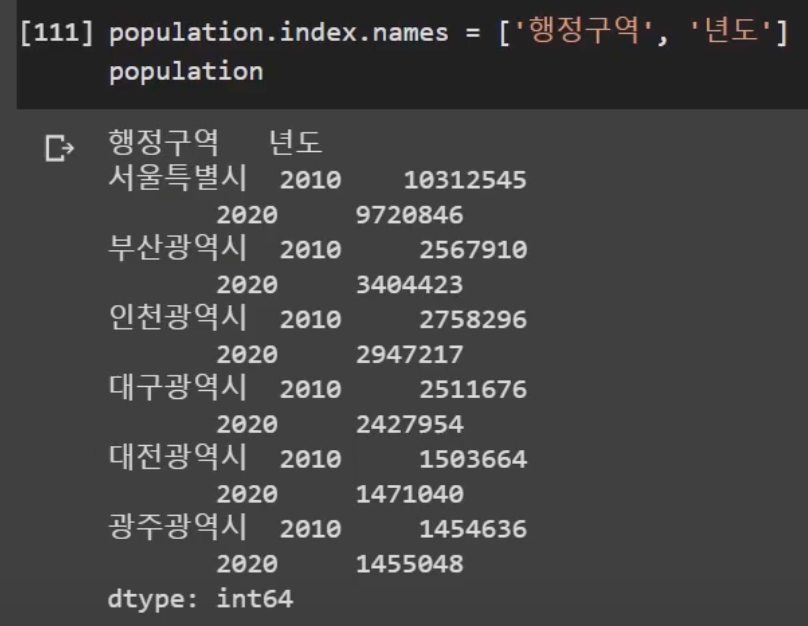Viewport: 808px width, 626px height.
Task: Select the row label '인천광역시'
Action: point(178,317)
